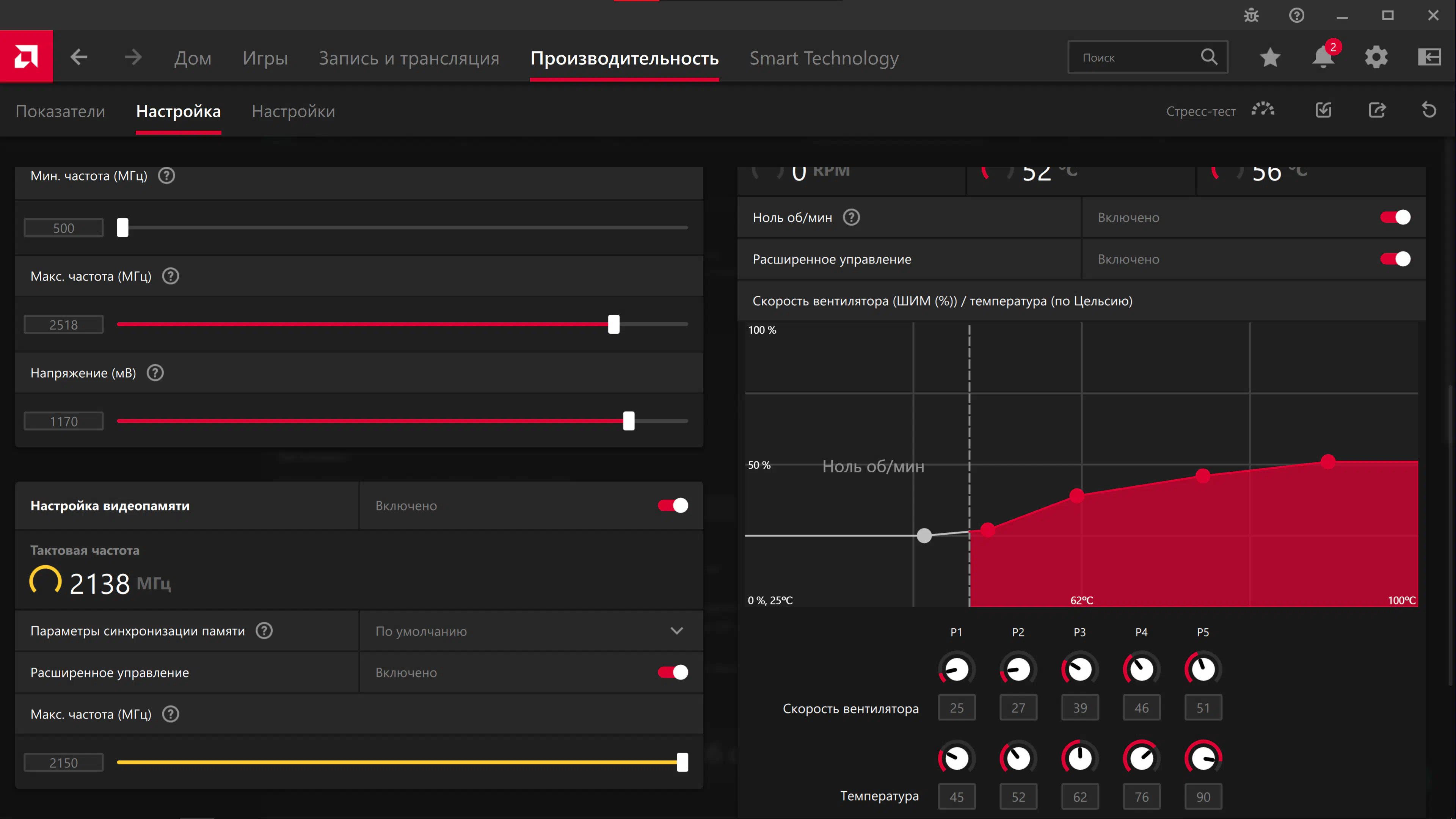Click the P5 temperature dial
This screenshot has height=819, width=1456.
pos(1203,758)
